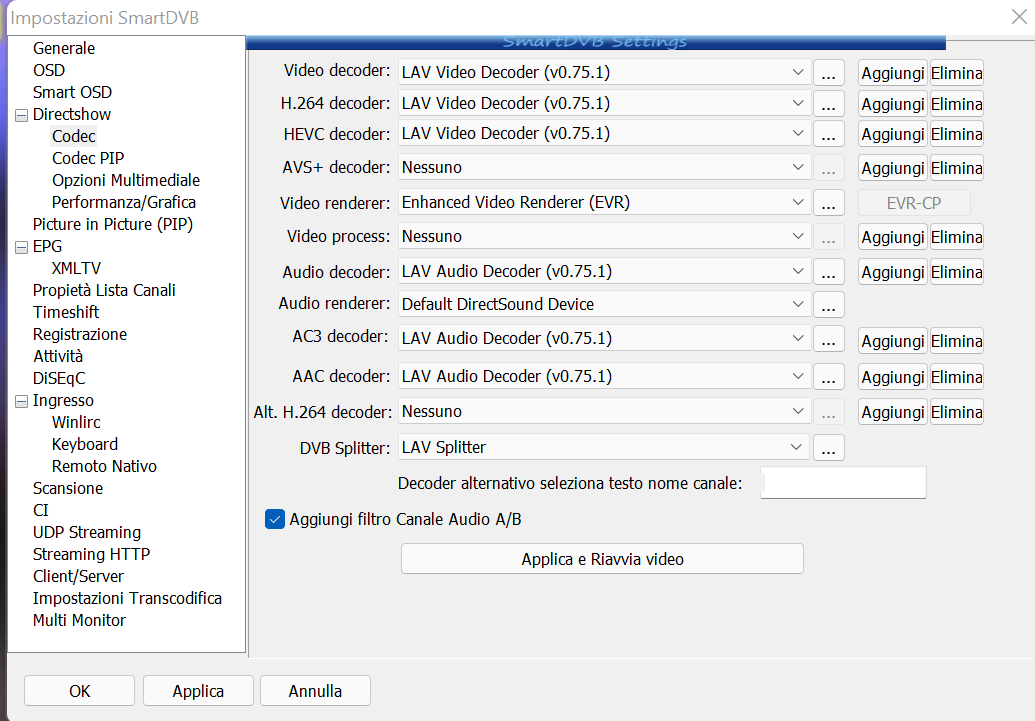1035x721 pixels.
Task: Select Smart OSD settings page
Action: click(x=73, y=92)
